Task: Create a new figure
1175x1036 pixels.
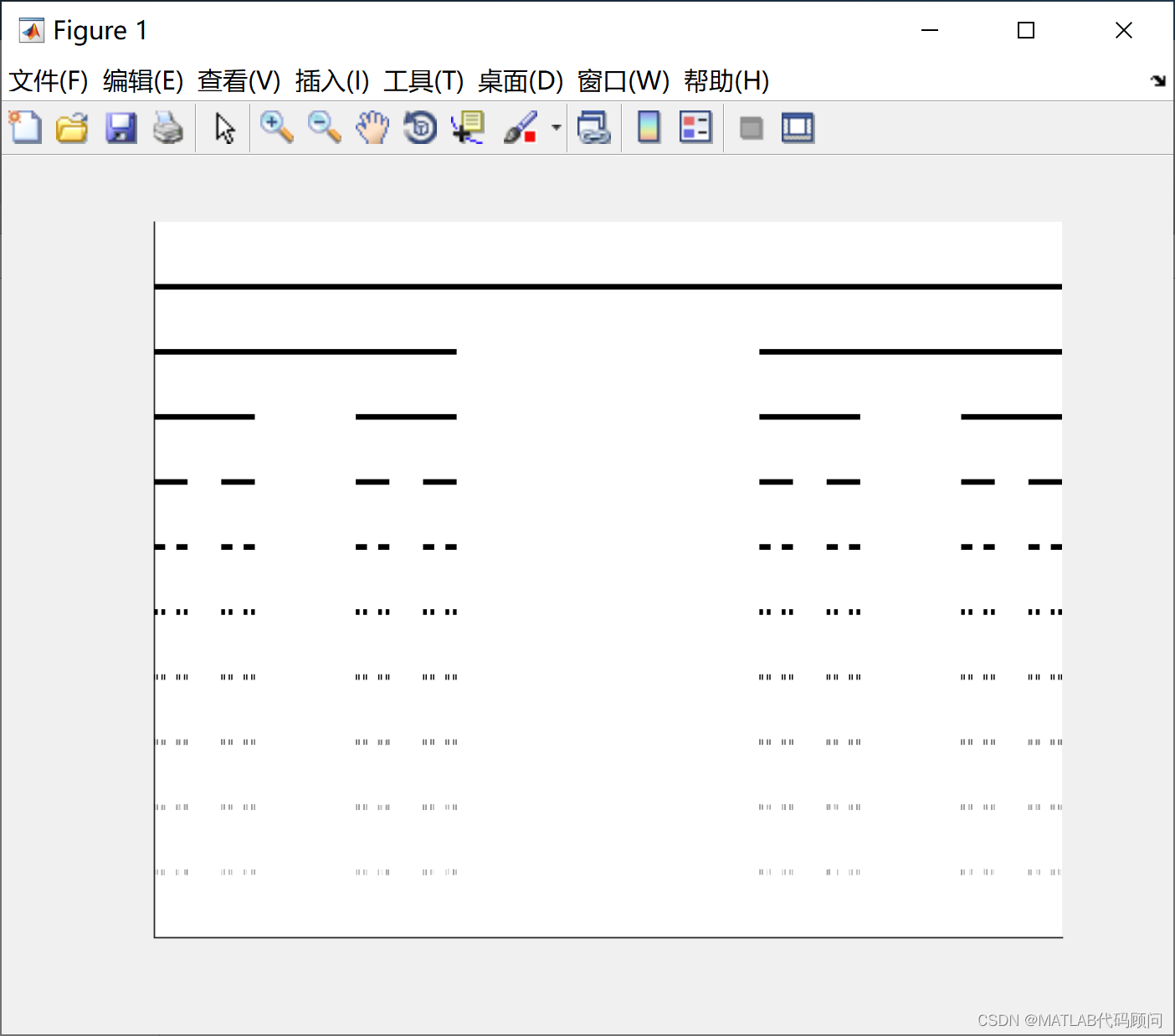Action: pos(24,127)
